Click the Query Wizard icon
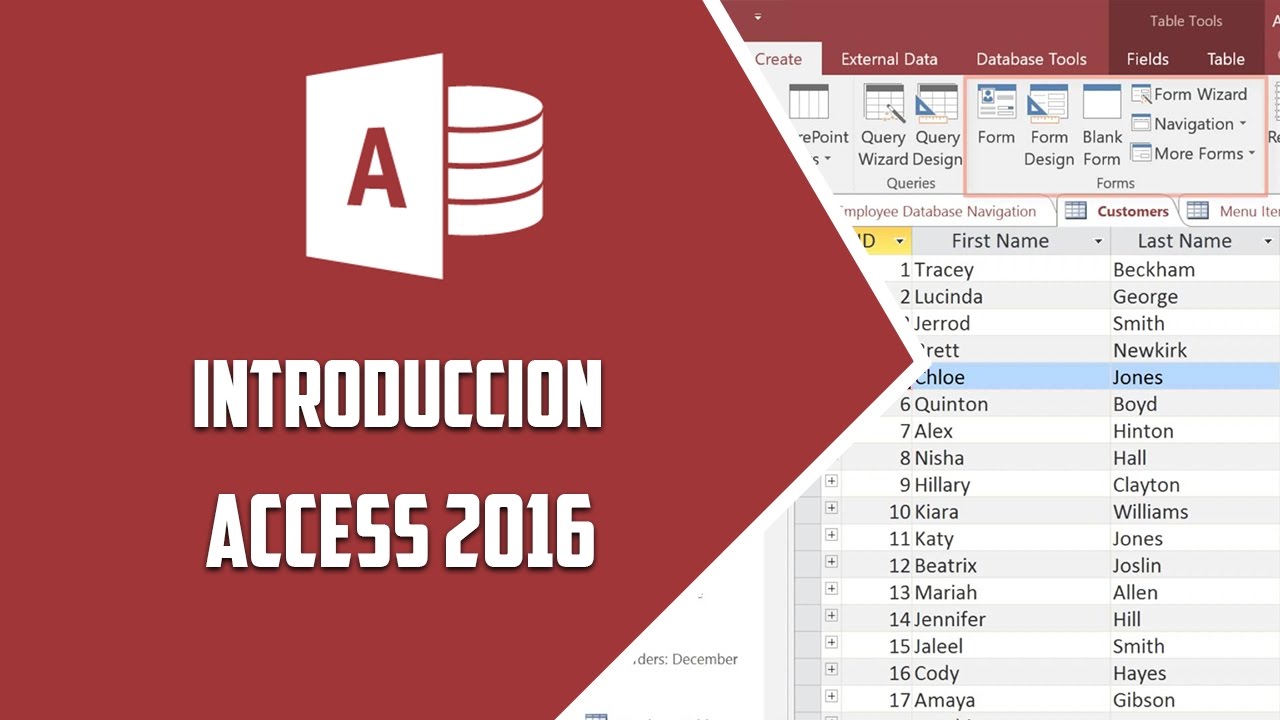The height and width of the screenshot is (720, 1280). click(x=883, y=125)
